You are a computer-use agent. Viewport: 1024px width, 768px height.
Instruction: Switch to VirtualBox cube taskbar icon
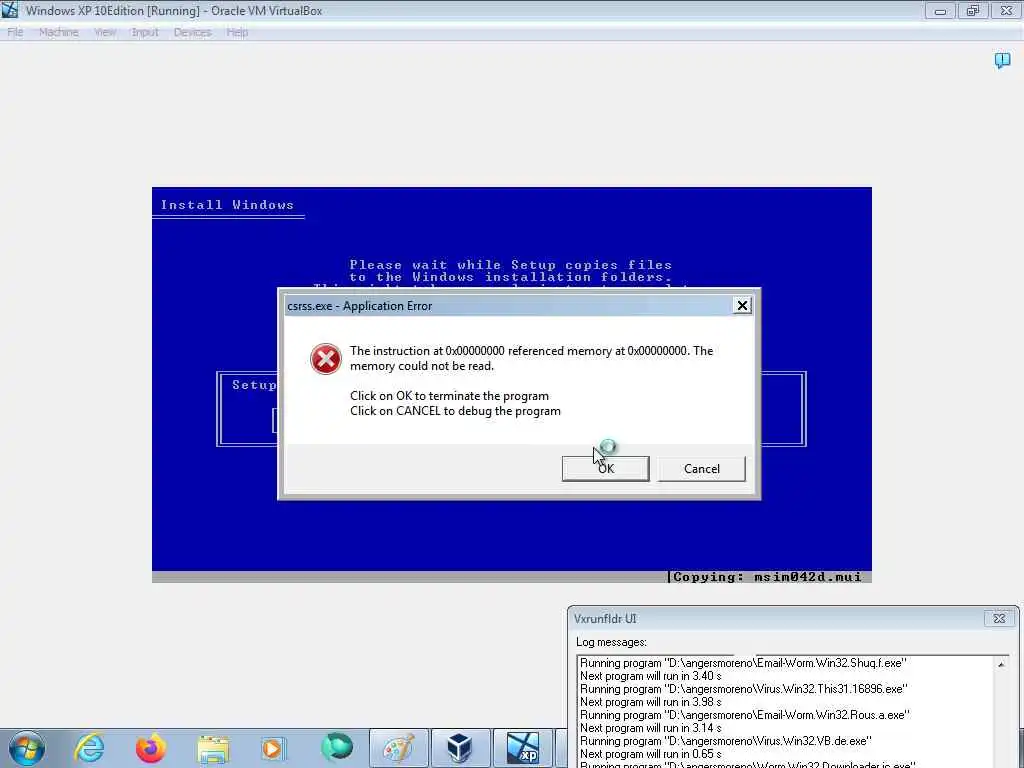[460, 748]
